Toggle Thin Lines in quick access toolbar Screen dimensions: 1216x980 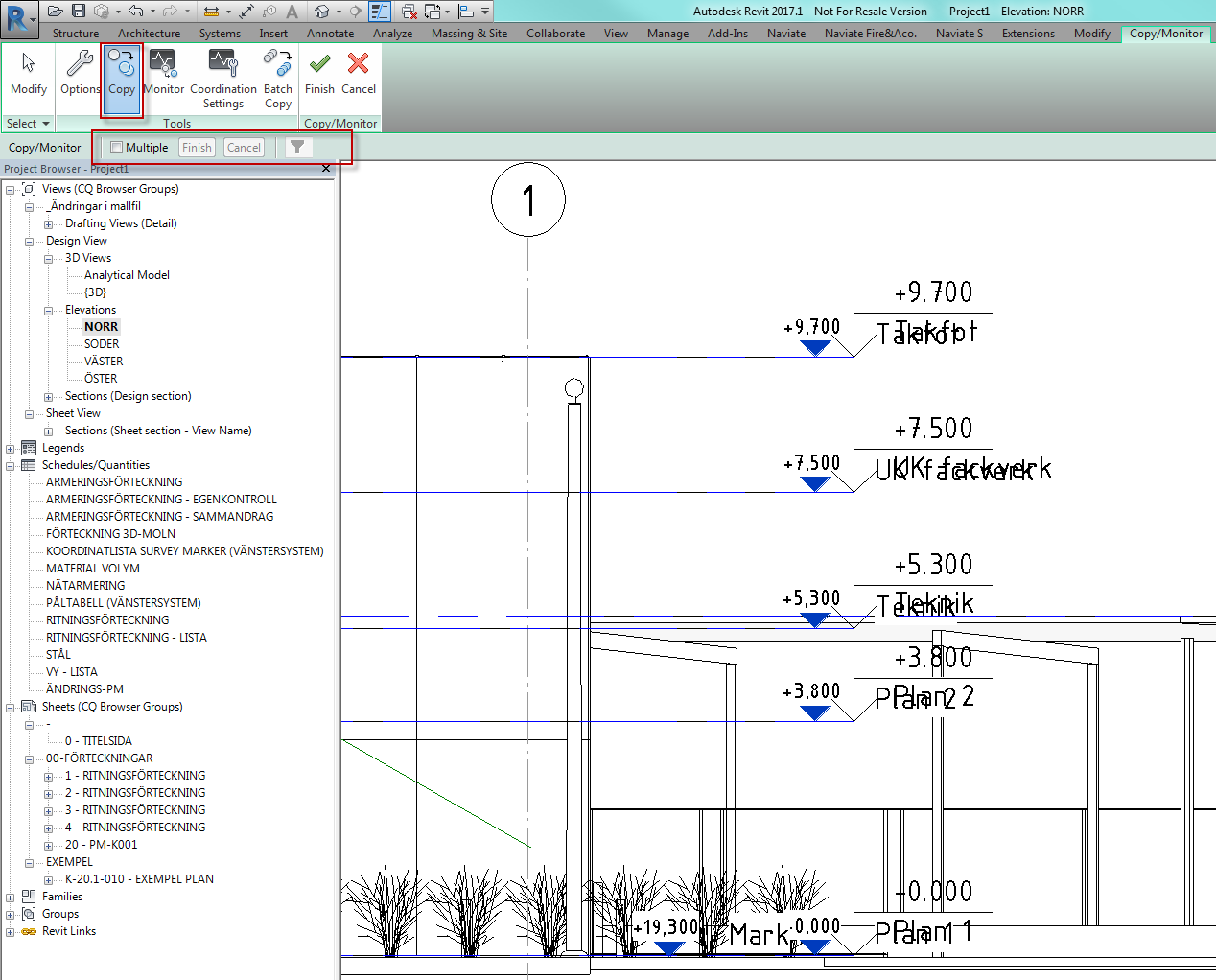click(380, 12)
